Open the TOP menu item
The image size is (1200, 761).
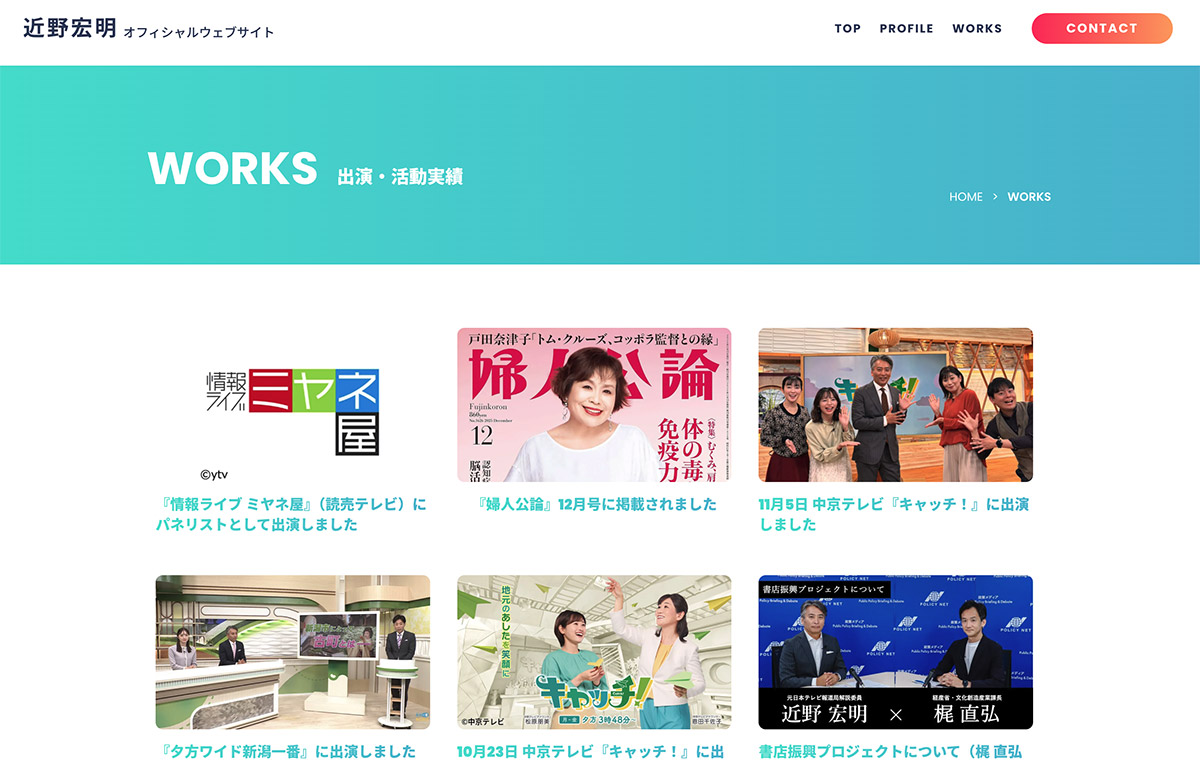pos(847,29)
